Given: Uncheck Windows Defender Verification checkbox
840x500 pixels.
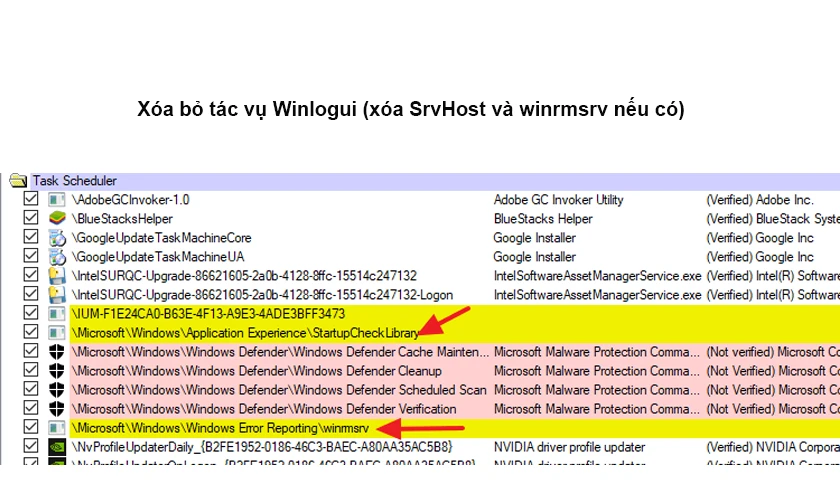Looking at the screenshot, I should click(x=31, y=408).
